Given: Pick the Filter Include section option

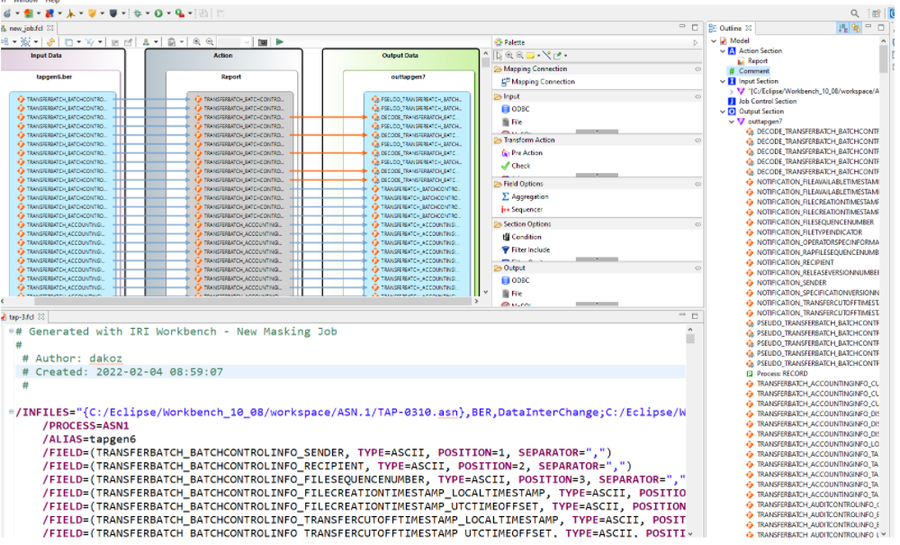Looking at the screenshot, I should (530, 250).
